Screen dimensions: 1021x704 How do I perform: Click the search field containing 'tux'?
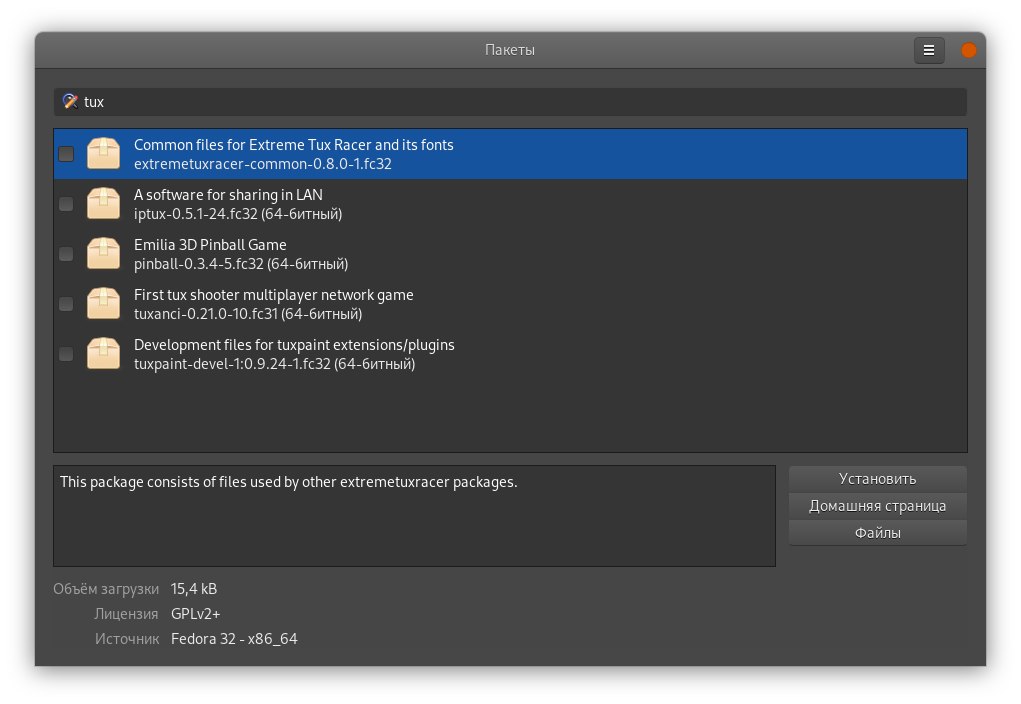point(510,102)
